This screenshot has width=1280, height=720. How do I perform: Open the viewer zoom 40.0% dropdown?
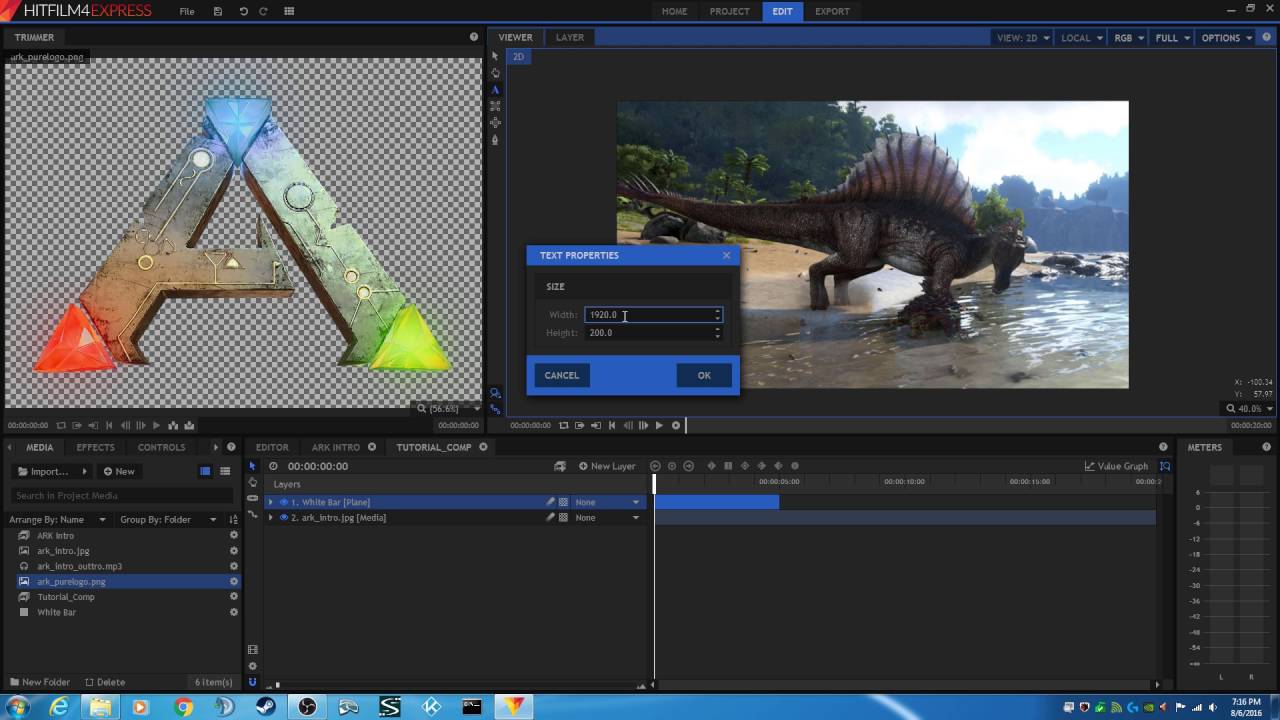coord(1251,408)
